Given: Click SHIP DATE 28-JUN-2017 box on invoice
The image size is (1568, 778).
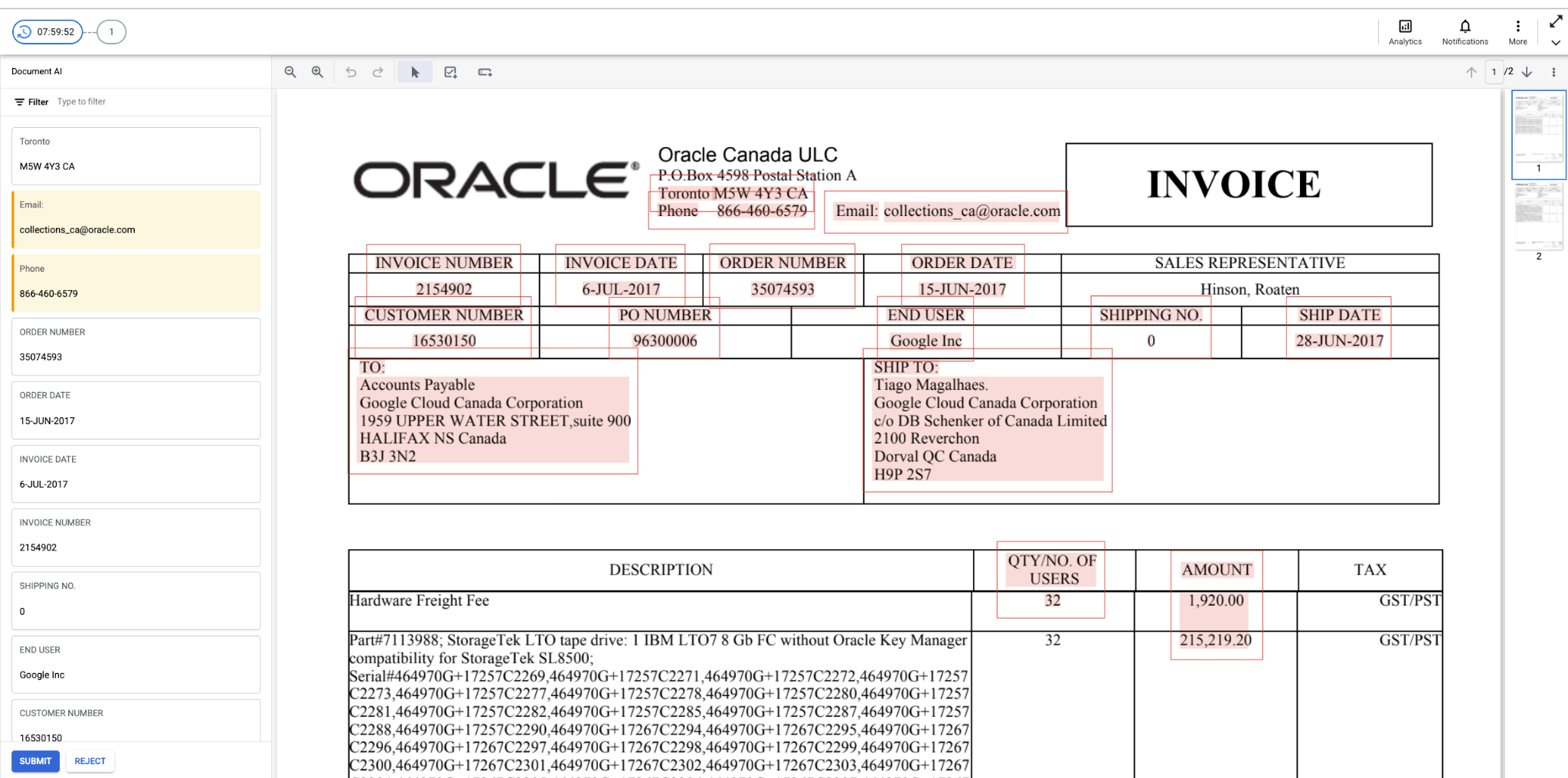Looking at the screenshot, I should coord(1339,328).
